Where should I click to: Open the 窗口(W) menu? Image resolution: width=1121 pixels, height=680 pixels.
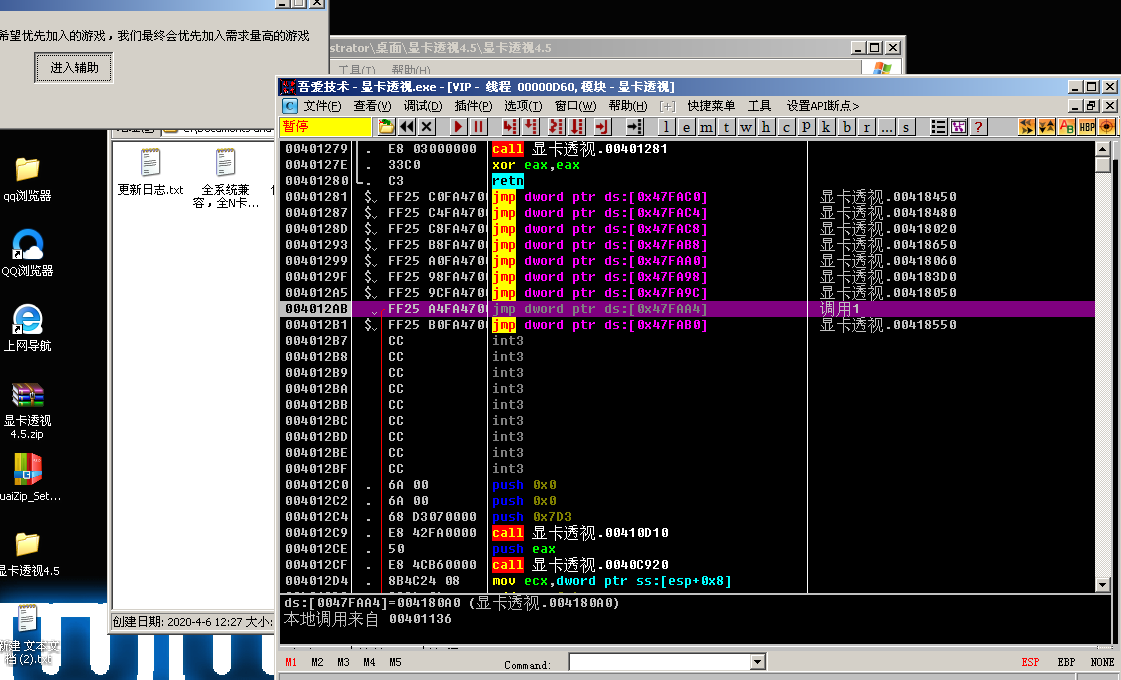575,106
